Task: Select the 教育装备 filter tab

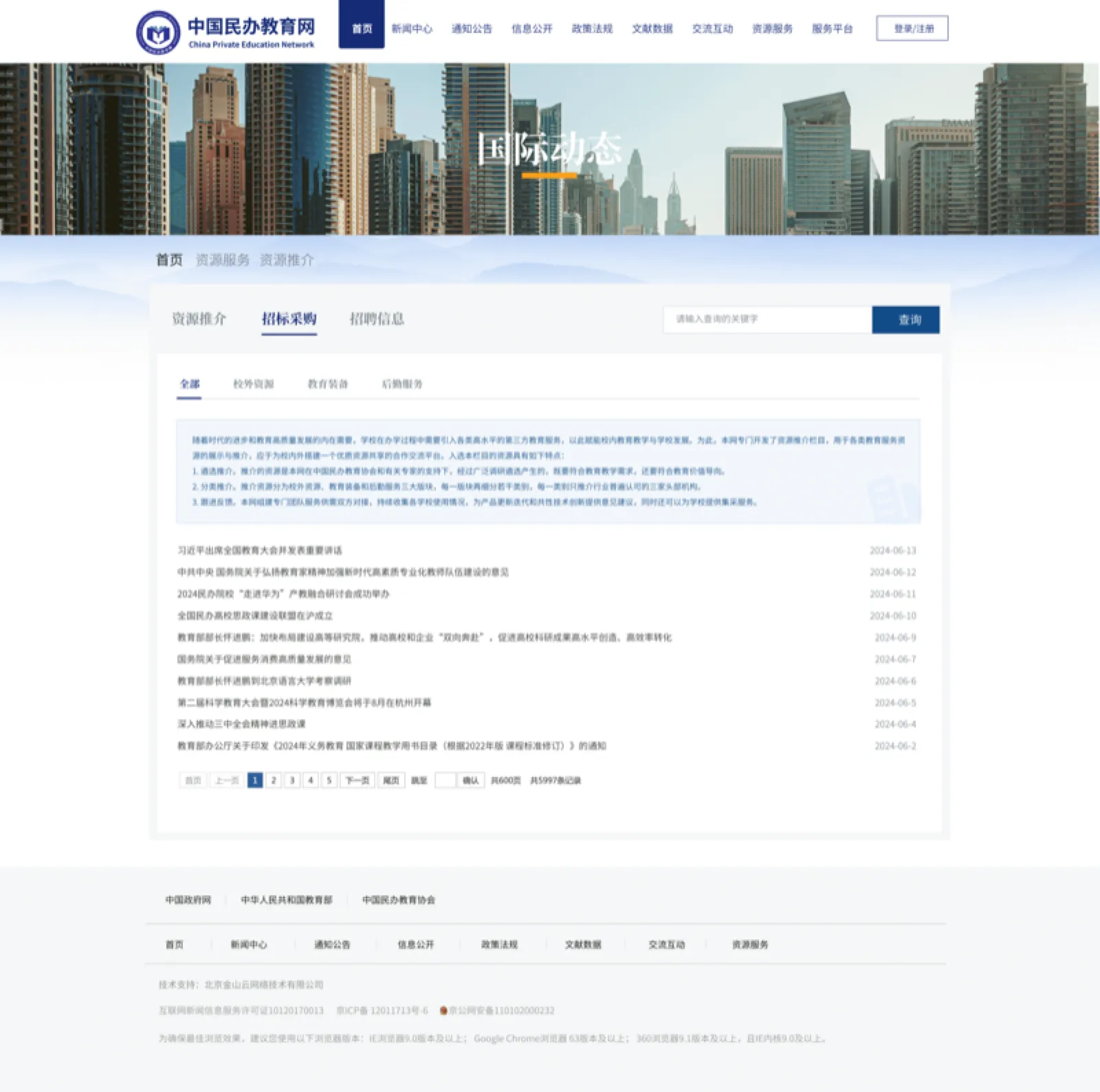Action: point(328,385)
